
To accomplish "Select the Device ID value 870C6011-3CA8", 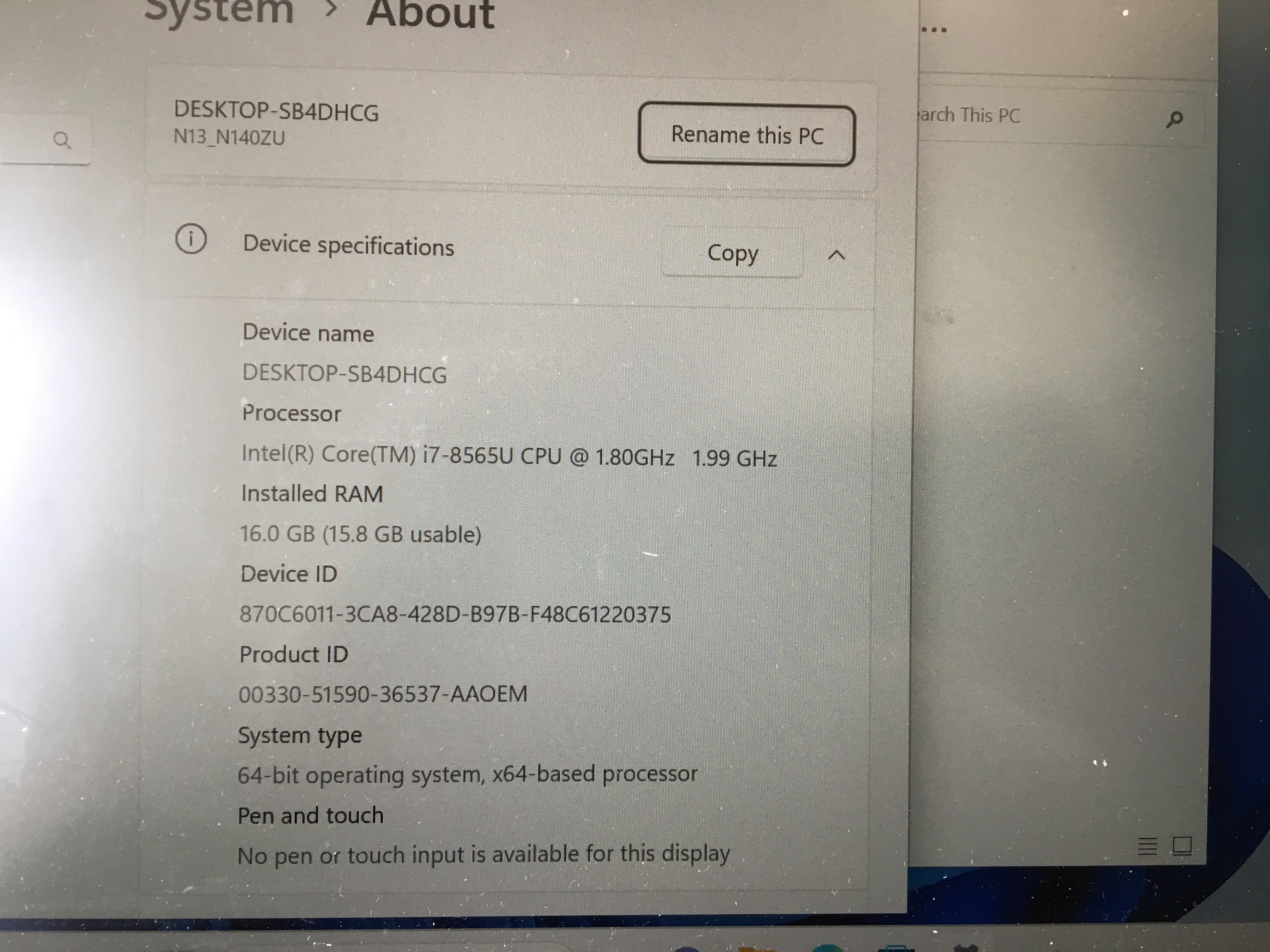I will tap(455, 614).
